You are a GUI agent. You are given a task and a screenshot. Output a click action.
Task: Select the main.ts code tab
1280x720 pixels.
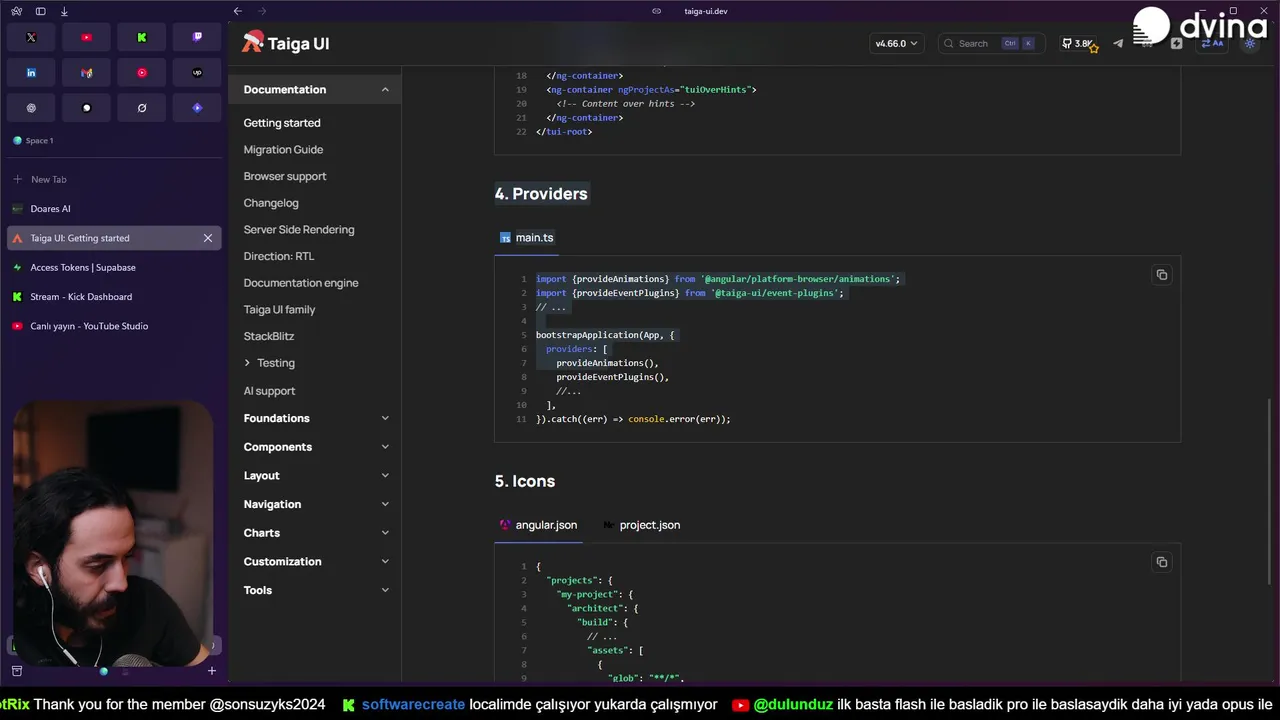[527, 238]
